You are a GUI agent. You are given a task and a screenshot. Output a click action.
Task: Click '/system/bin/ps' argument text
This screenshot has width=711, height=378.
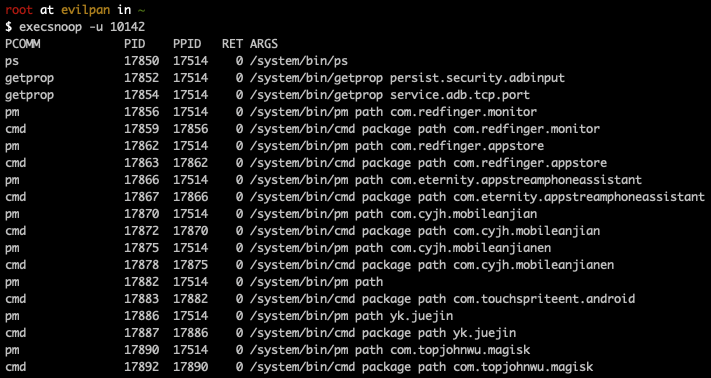tap(298, 61)
